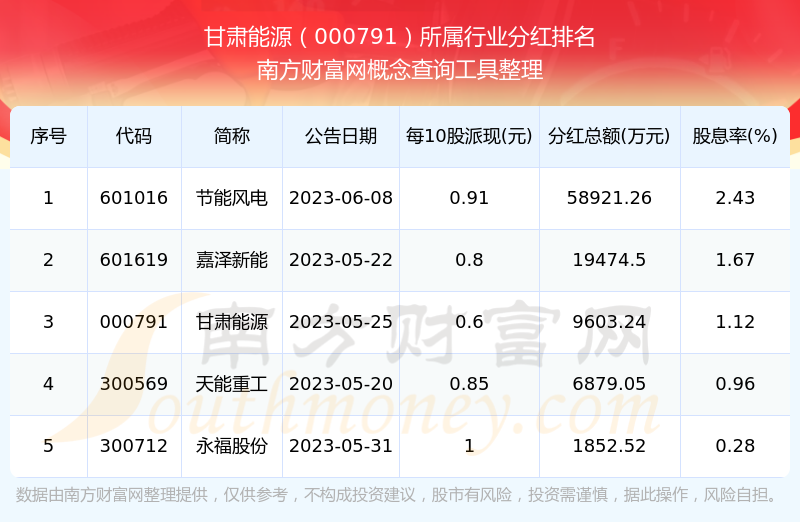Click the 序号 column header

click(48, 136)
